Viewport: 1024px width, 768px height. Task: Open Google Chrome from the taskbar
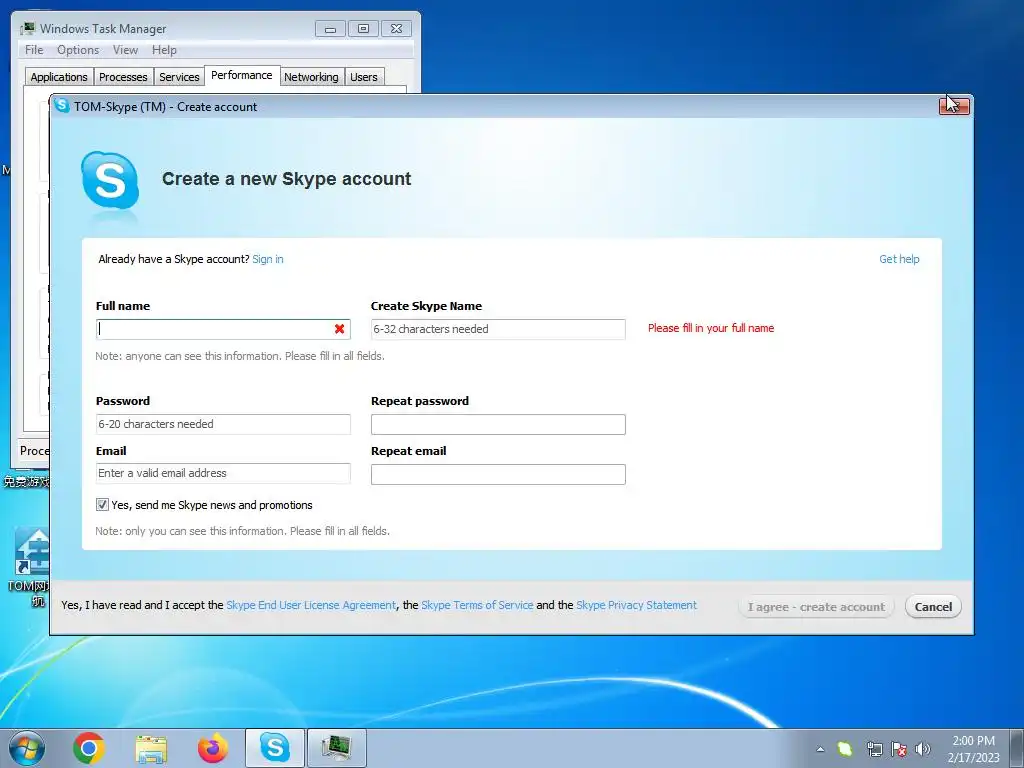point(89,748)
